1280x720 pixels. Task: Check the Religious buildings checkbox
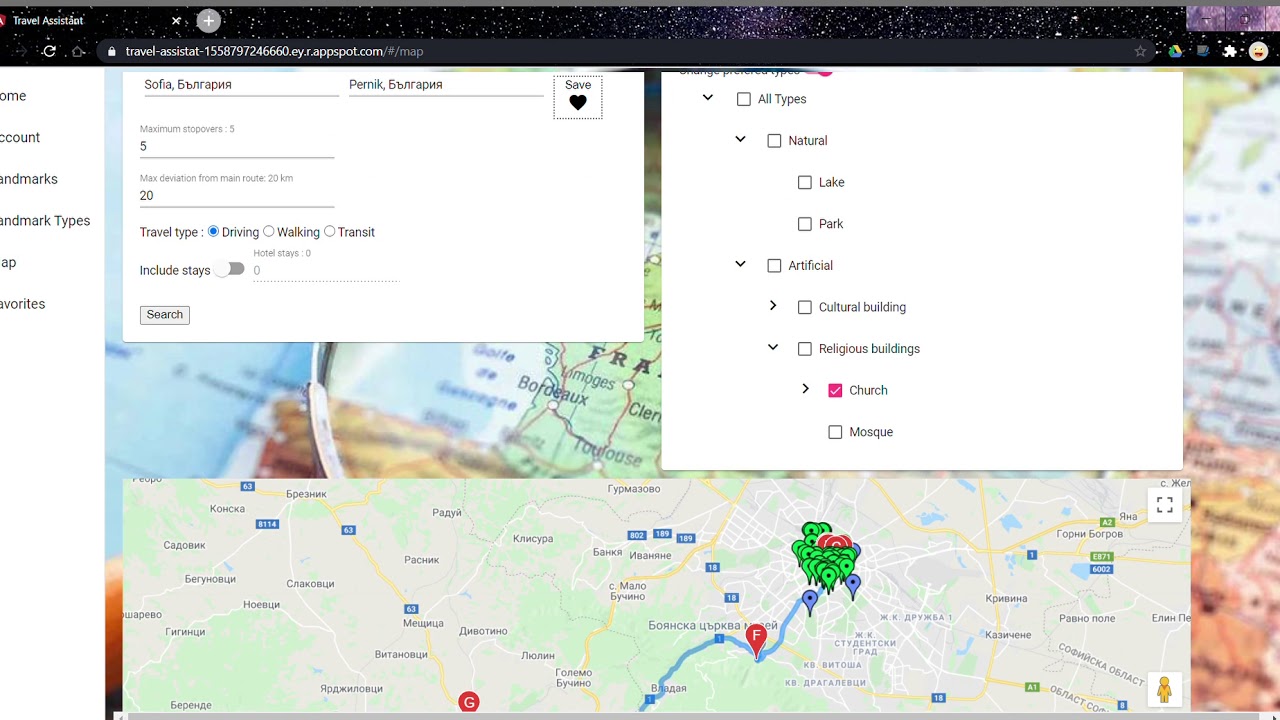[804, 349]
